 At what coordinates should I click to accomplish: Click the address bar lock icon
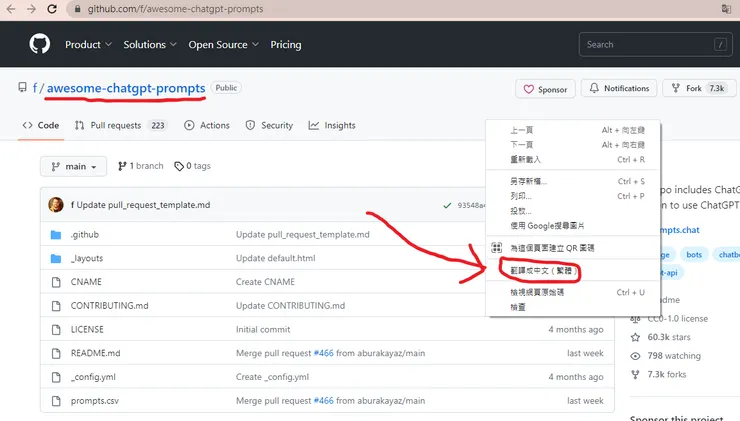(77, 9)
